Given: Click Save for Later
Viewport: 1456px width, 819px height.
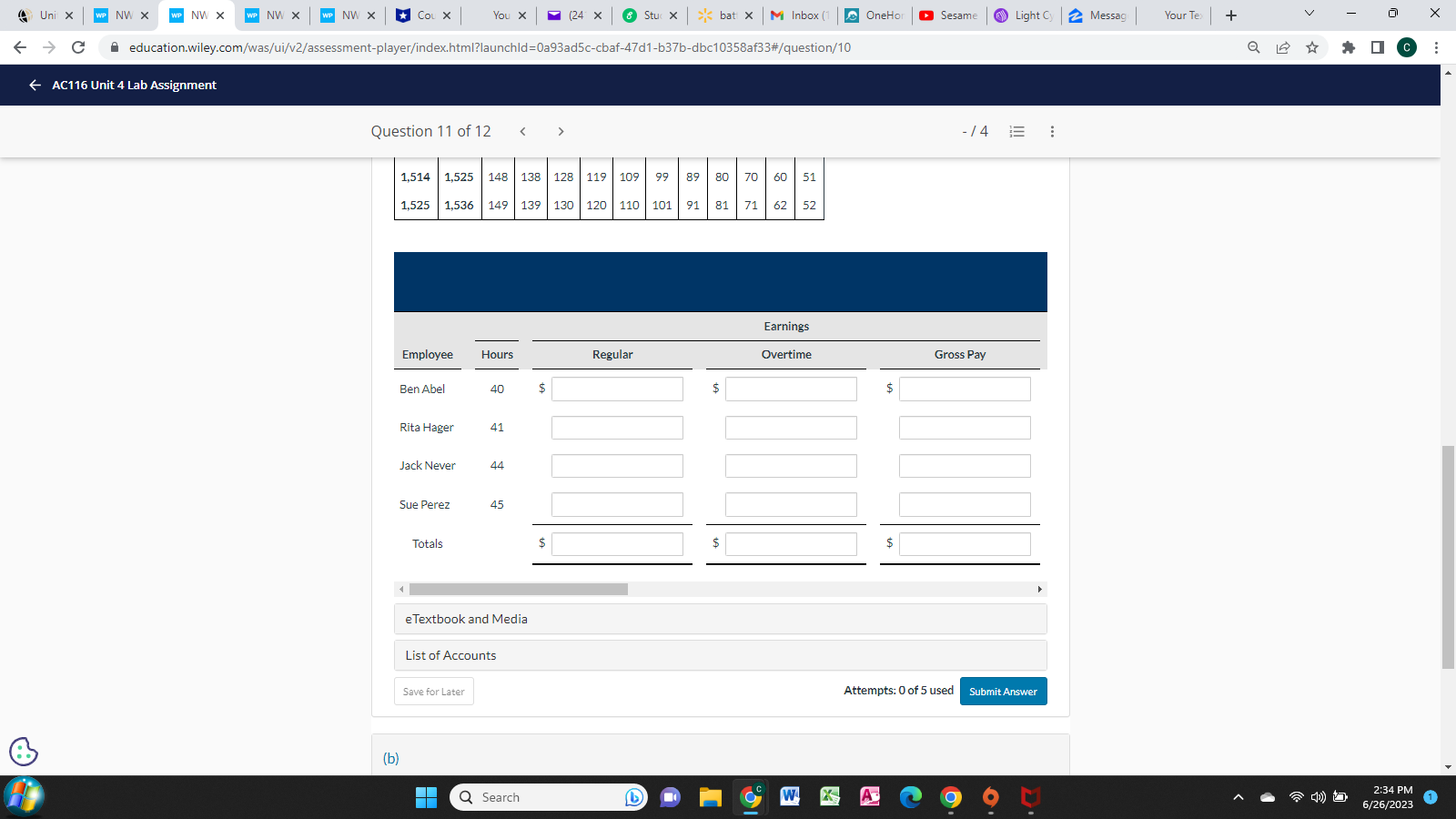Looking at the screenshot, I should point(433,691).
